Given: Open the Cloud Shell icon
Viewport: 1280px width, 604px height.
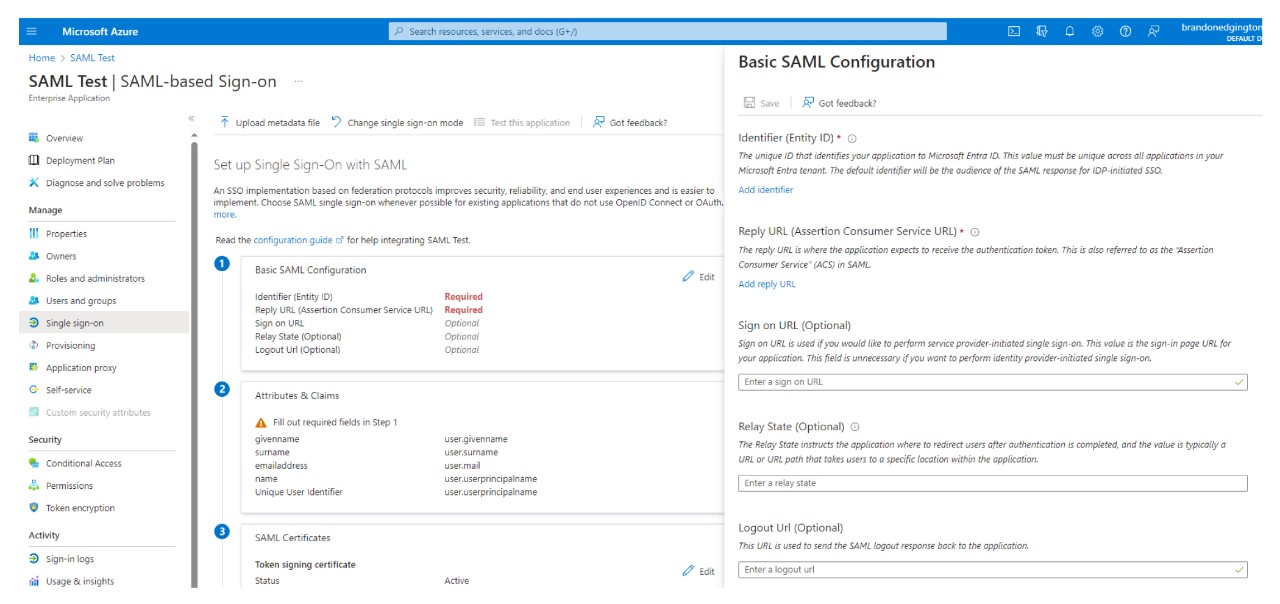Looking at the screenshot, I should pos(1013,31).
